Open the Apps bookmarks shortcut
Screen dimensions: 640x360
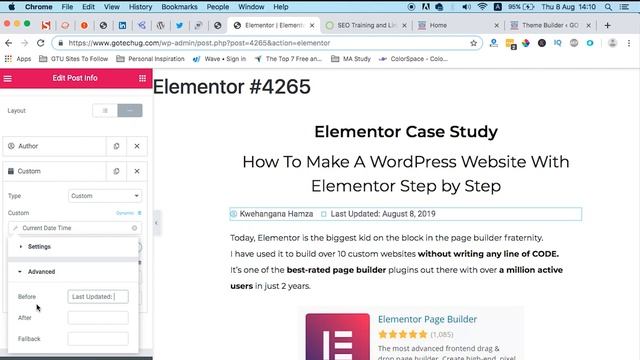(18, 59)
